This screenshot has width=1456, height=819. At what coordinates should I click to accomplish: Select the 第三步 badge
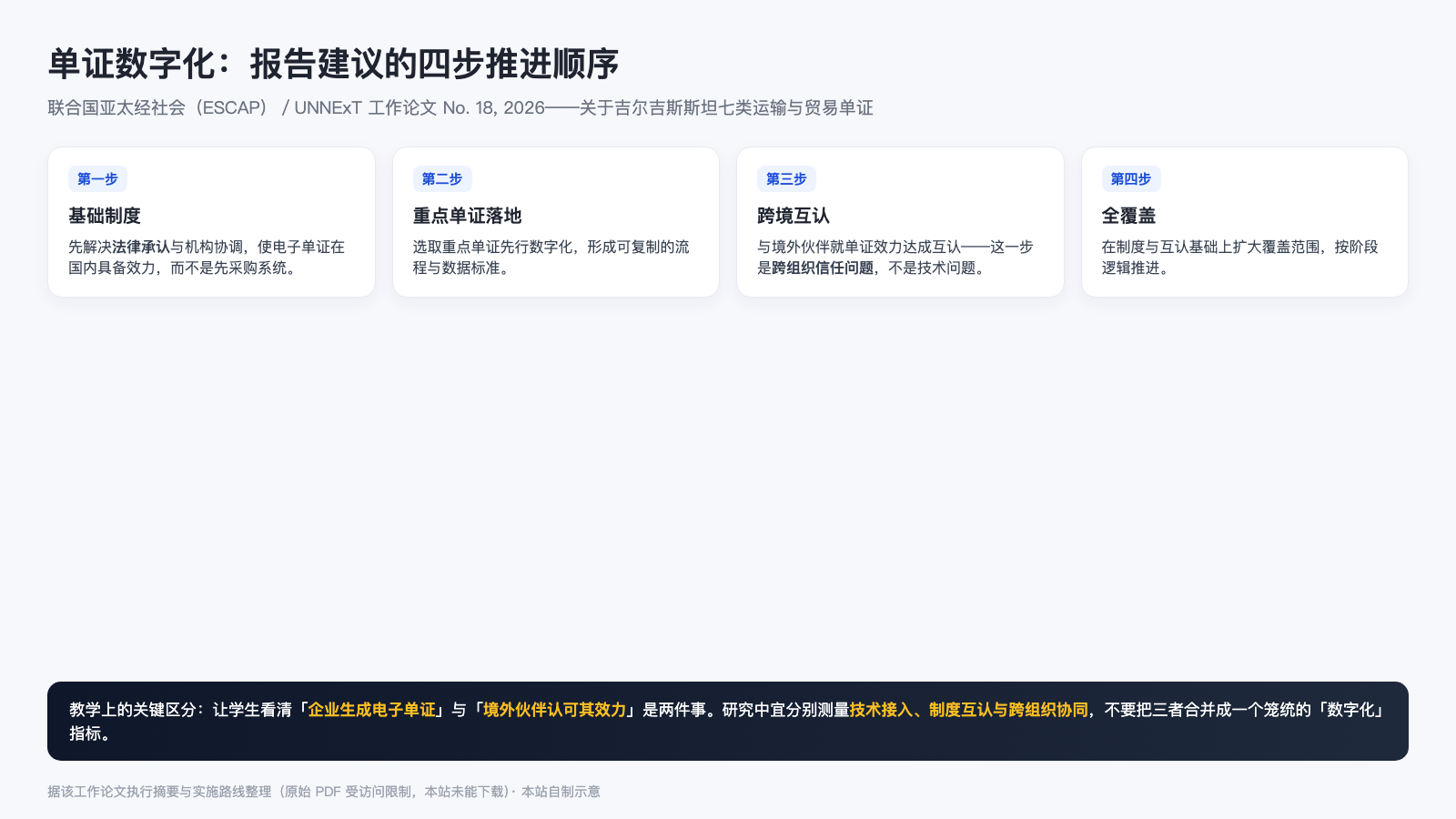(x=786, y=179)
